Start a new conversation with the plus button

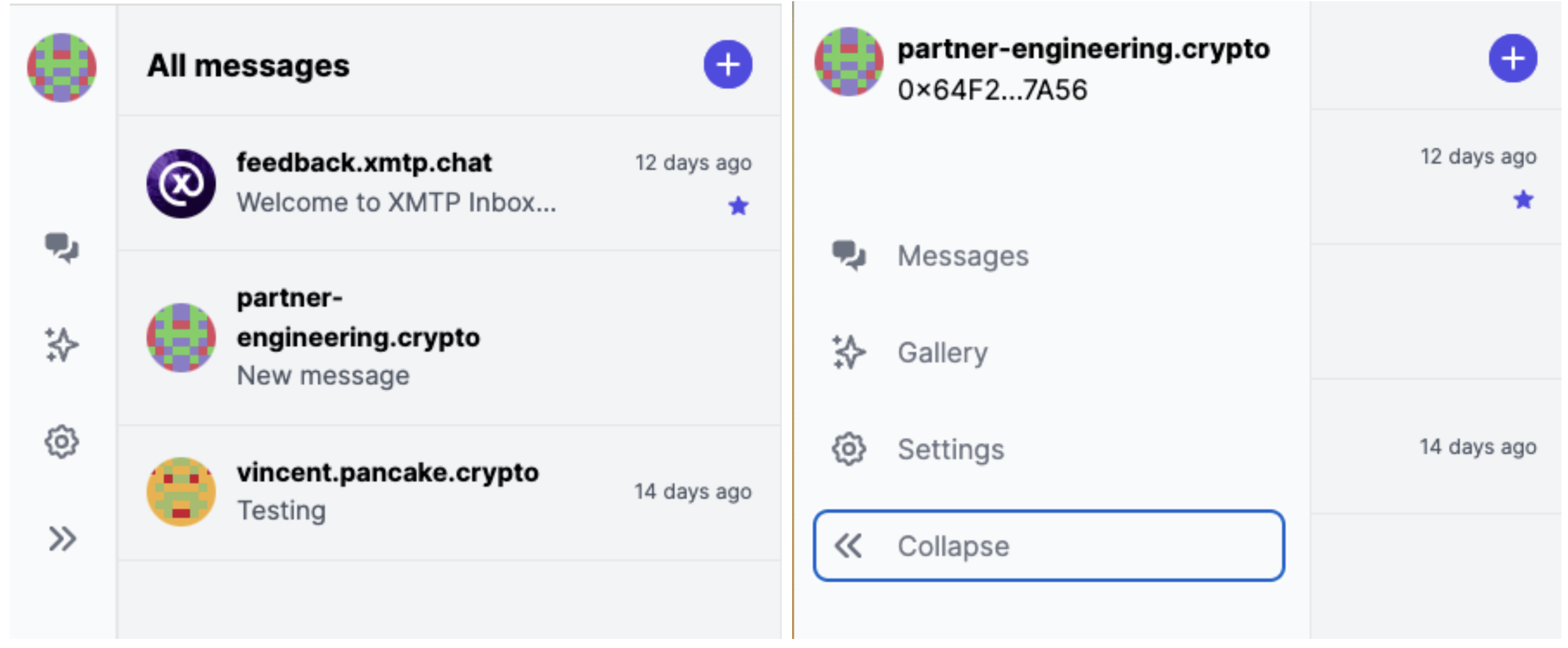728,65
